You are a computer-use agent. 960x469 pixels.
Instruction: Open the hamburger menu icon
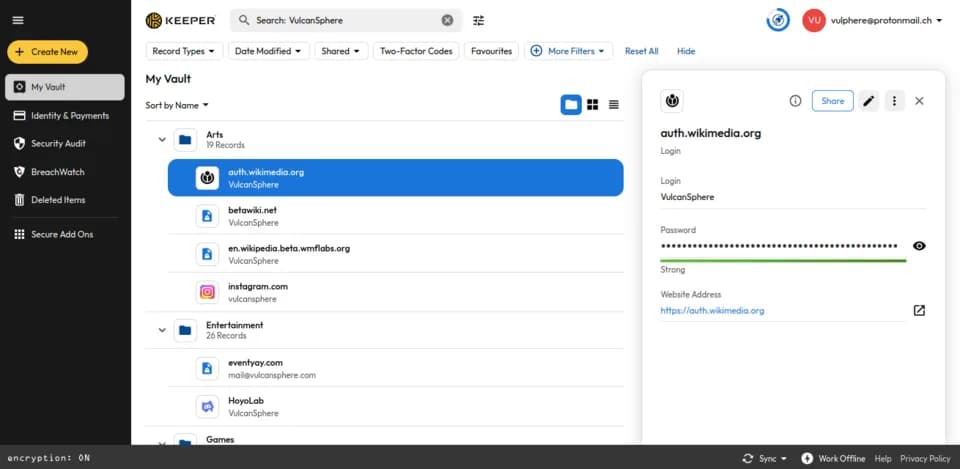[x=18, y=20]
